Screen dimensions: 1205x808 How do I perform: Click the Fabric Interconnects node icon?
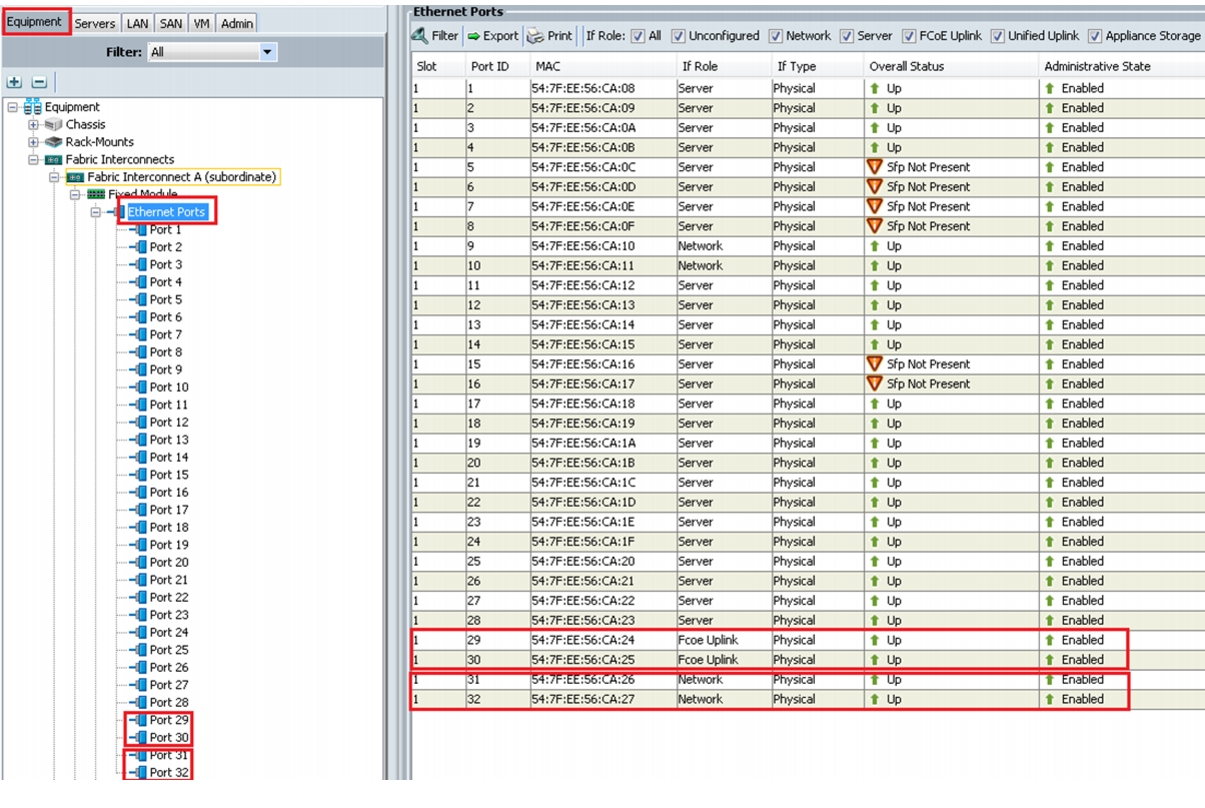54,160
